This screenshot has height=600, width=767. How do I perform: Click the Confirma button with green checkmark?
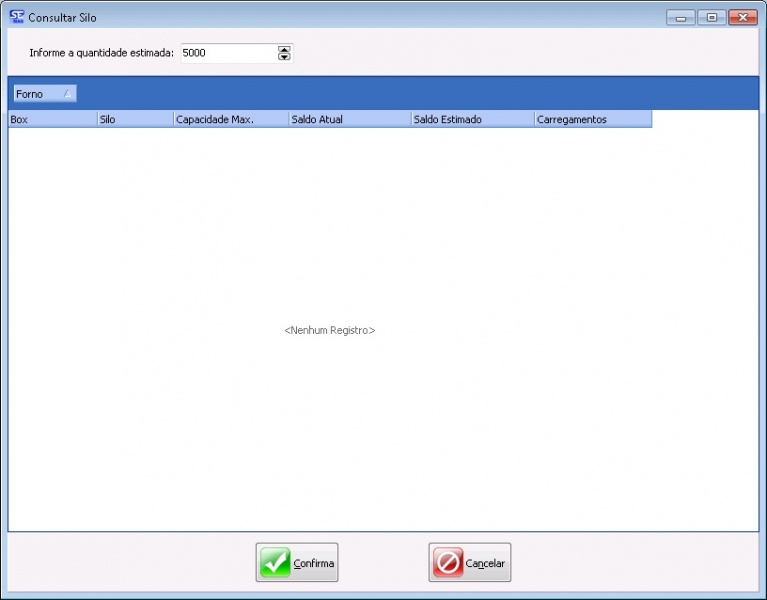click(297, 563)
